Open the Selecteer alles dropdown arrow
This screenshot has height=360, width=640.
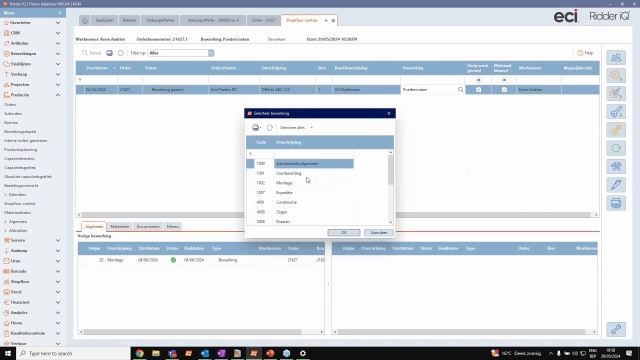tap(312, 128)
